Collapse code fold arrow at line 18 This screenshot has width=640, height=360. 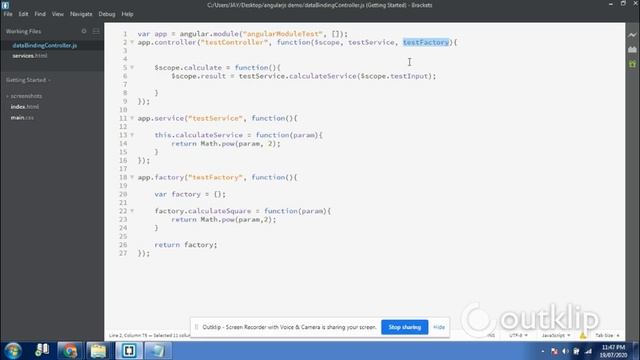[132, 177]
